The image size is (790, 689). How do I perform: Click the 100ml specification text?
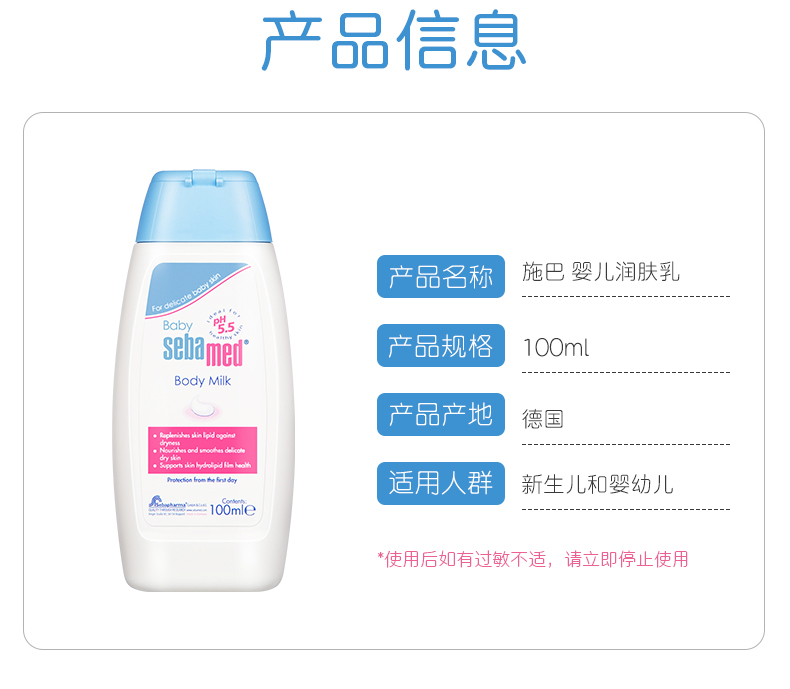coord(556,348)
